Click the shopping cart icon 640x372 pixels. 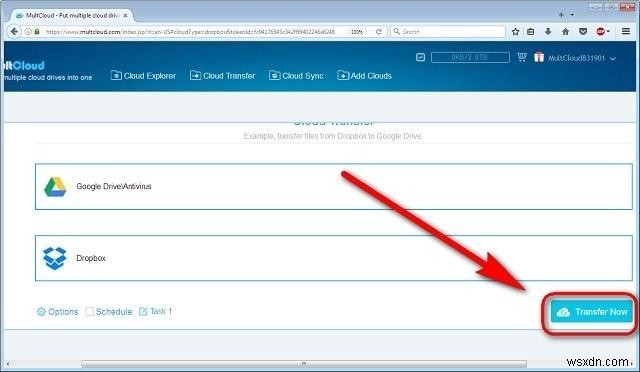coord(522,57)
